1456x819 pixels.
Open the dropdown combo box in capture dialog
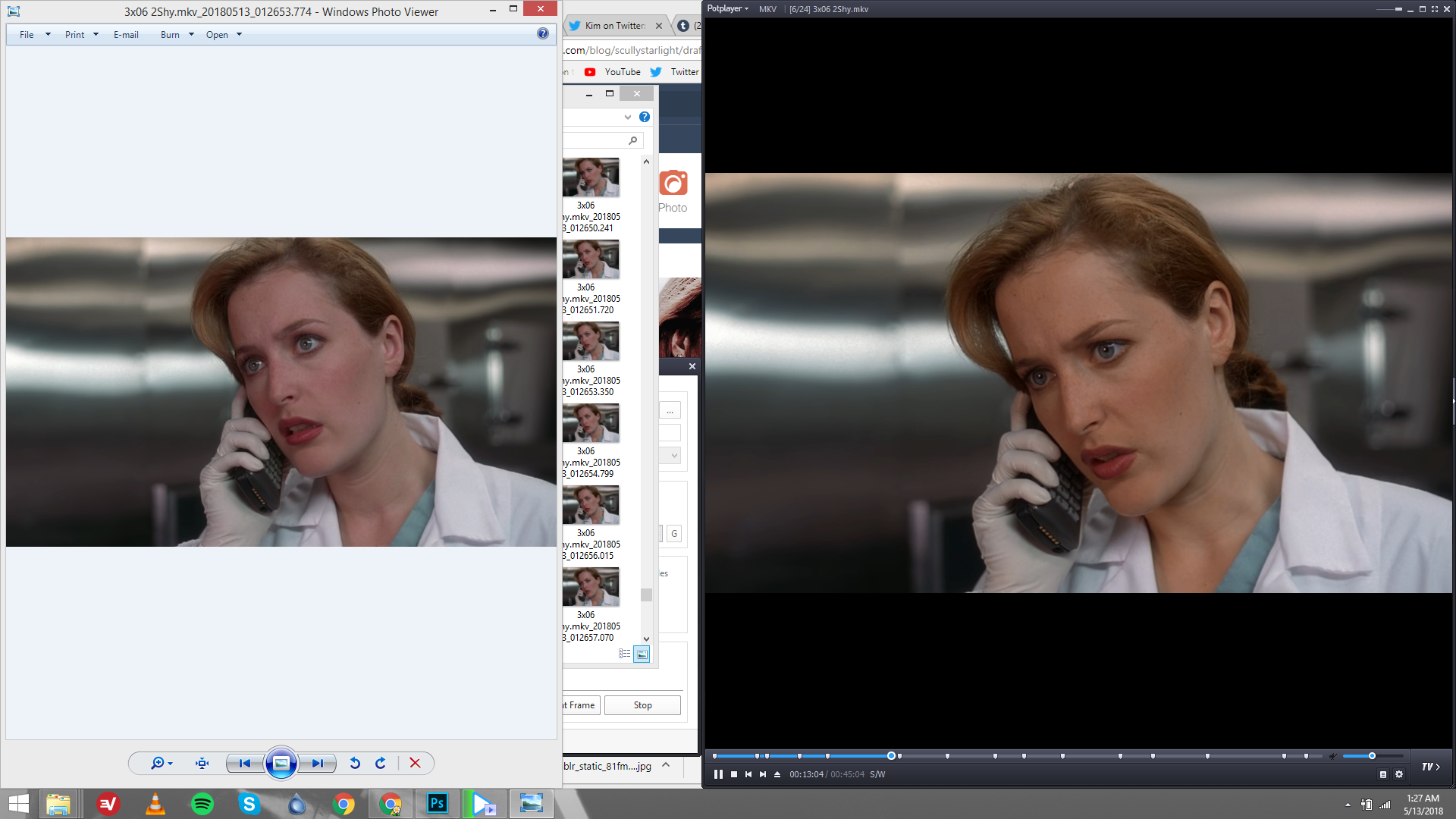(670, 456)
